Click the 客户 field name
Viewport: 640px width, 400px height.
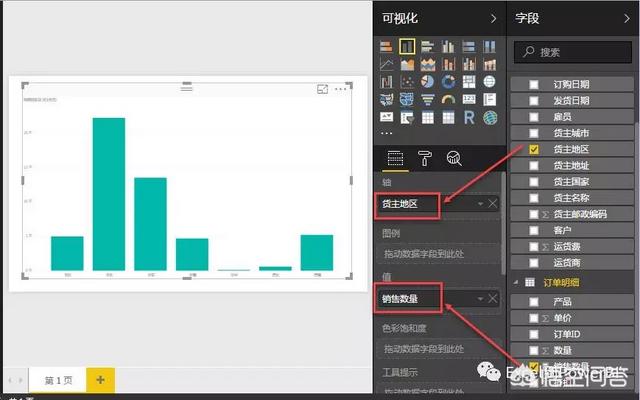[x=562, y=230]
